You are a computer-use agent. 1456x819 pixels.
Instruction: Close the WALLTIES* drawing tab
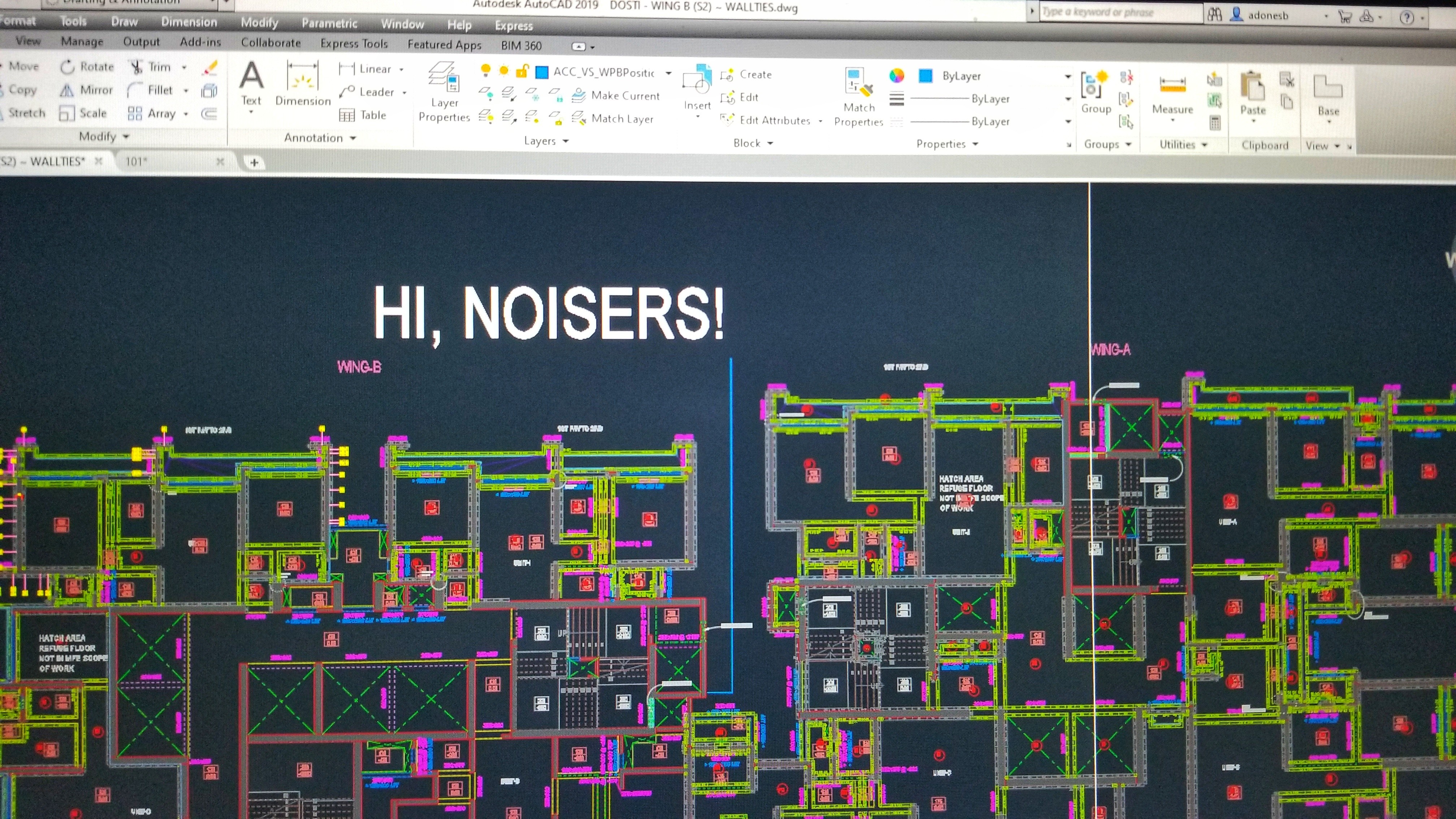point(98,161)
